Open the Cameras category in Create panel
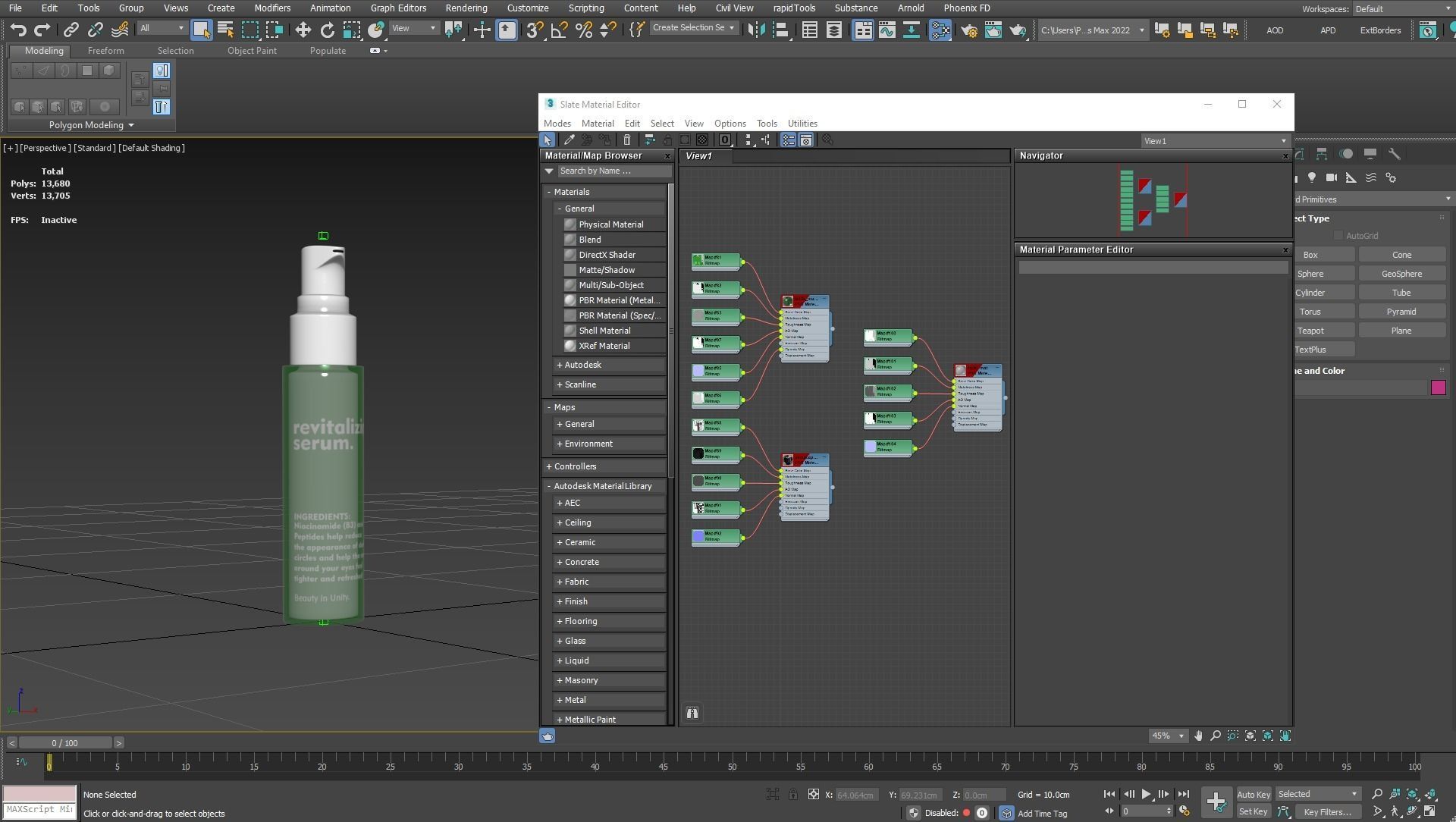Viewport: 1456px width, 822px height. click(x=1332, y=177)
